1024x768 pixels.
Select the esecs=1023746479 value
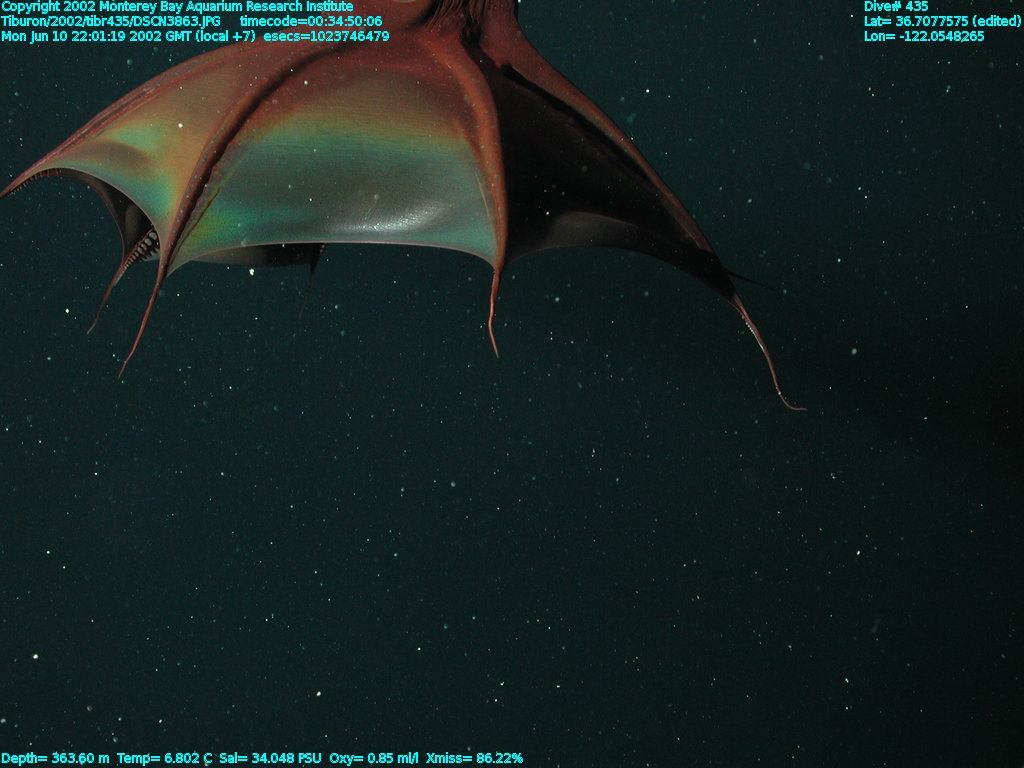326,37
